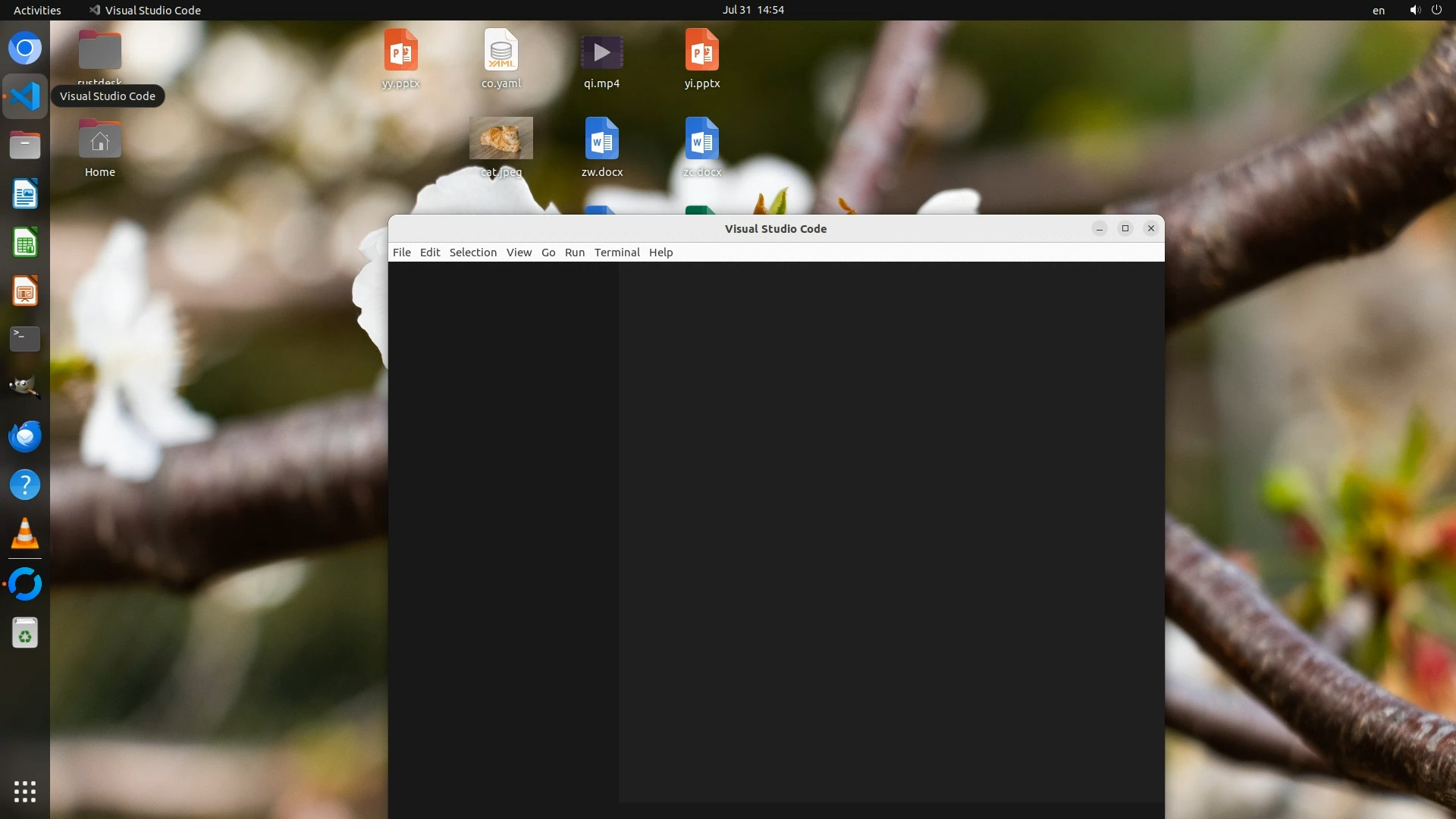This screenshot has height=819, width=1456.
Task: Open the Terminal menu in VS Code
Action: coord(617,253)
